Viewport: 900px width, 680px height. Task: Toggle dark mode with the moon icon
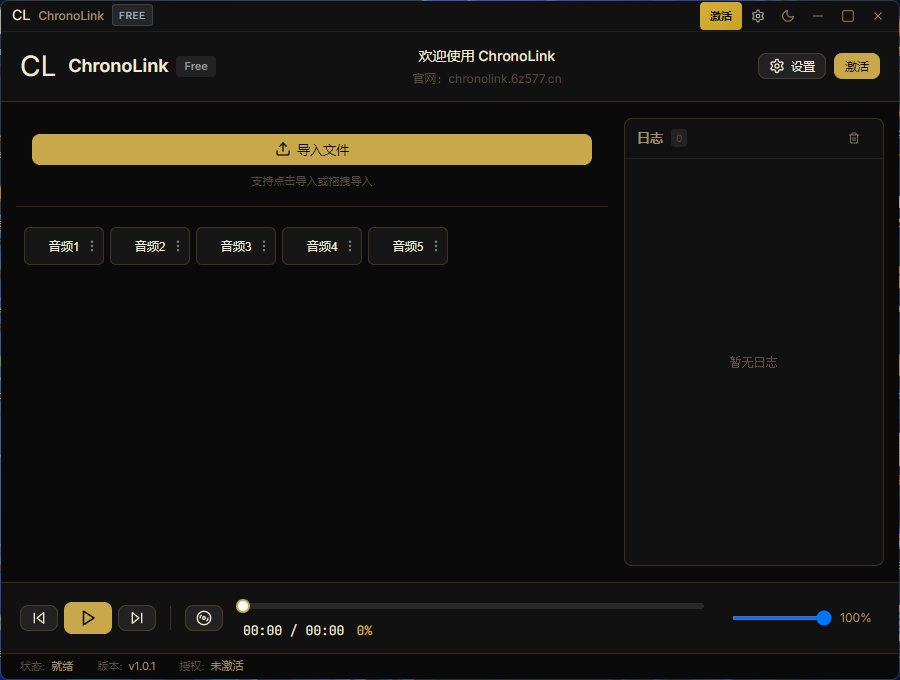tap(788, 16)
